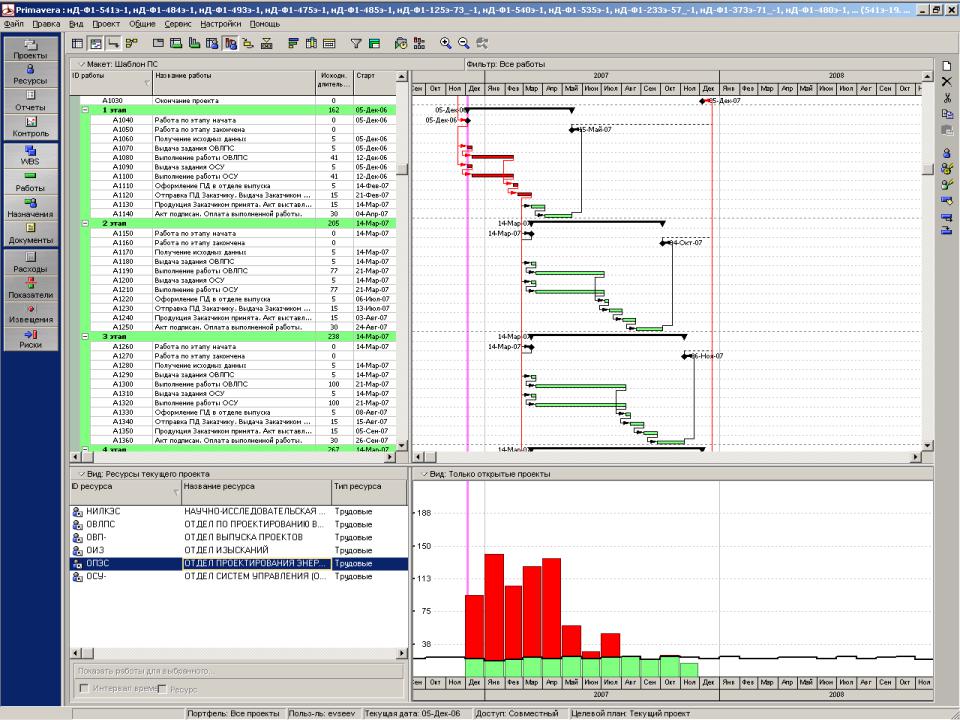This screenshot has height=720, width=960.
Task: Select the ОВЛПС resource row
Action: (239, 524)
